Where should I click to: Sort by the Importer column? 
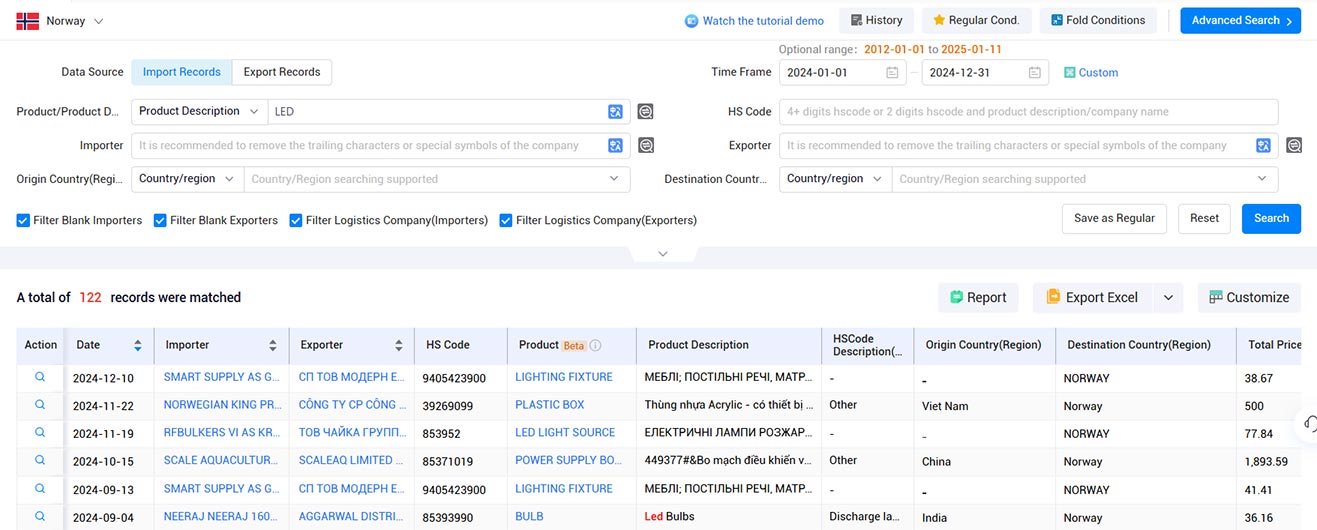[273, 346]
